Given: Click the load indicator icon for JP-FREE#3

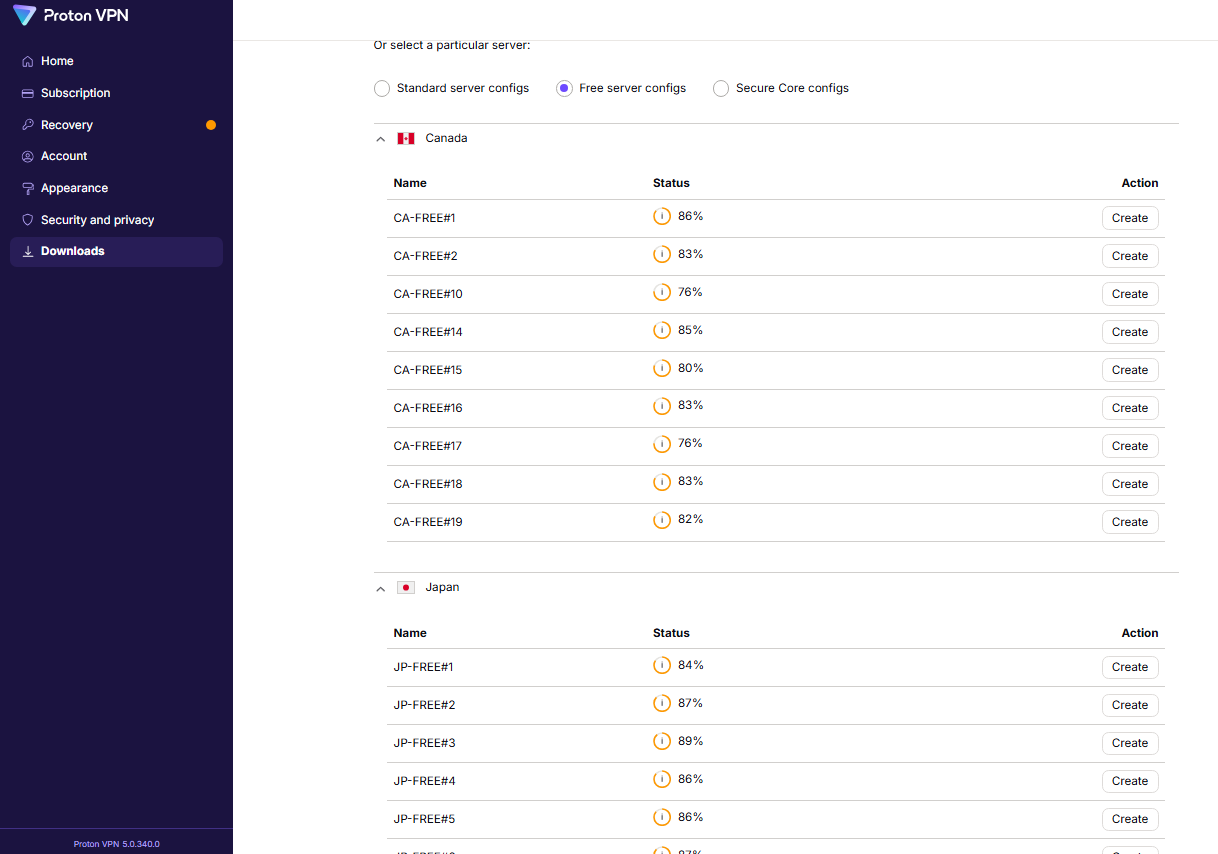Looking at the screenshot, I should click(x=662, y=741).
